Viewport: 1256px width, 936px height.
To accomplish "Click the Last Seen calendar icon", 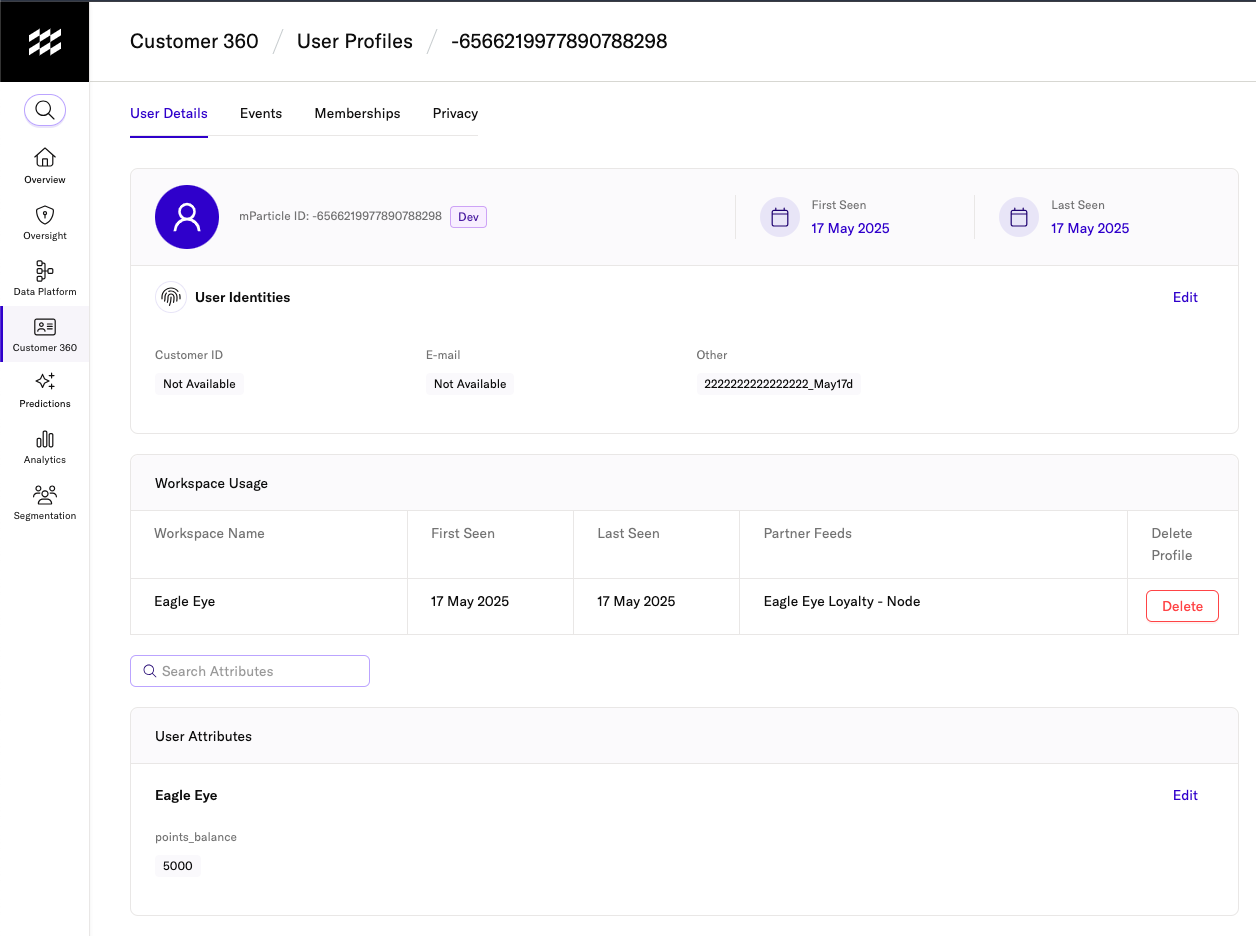I will tap(1019, 217).
